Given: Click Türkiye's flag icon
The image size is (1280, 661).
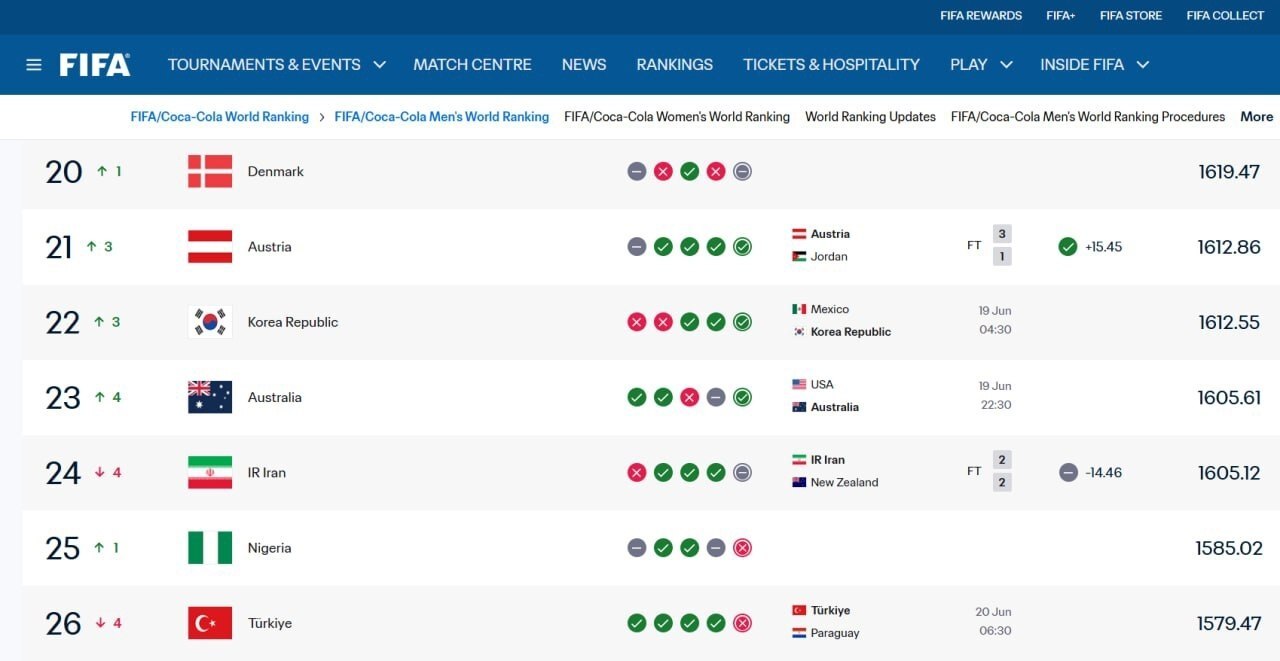Looking at the screenshot, I should coord(210,623).
